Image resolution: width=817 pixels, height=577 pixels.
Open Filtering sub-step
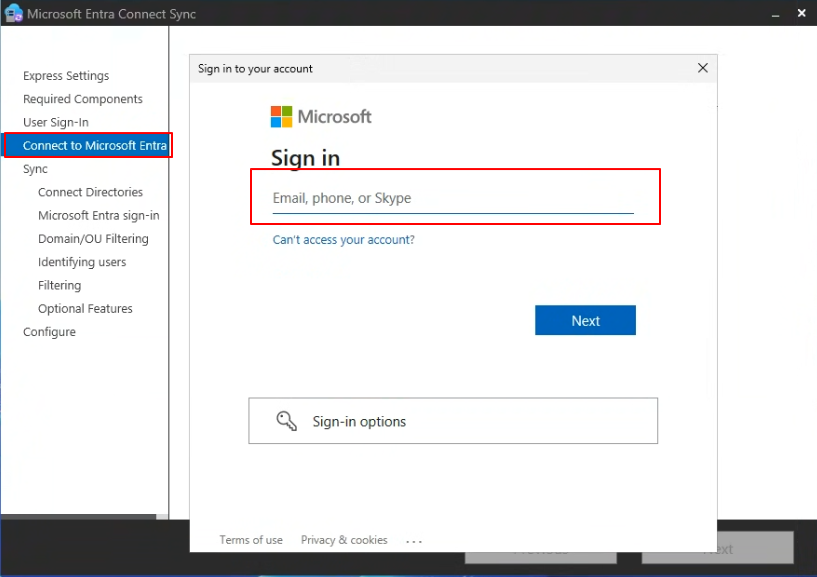[59, 285]
